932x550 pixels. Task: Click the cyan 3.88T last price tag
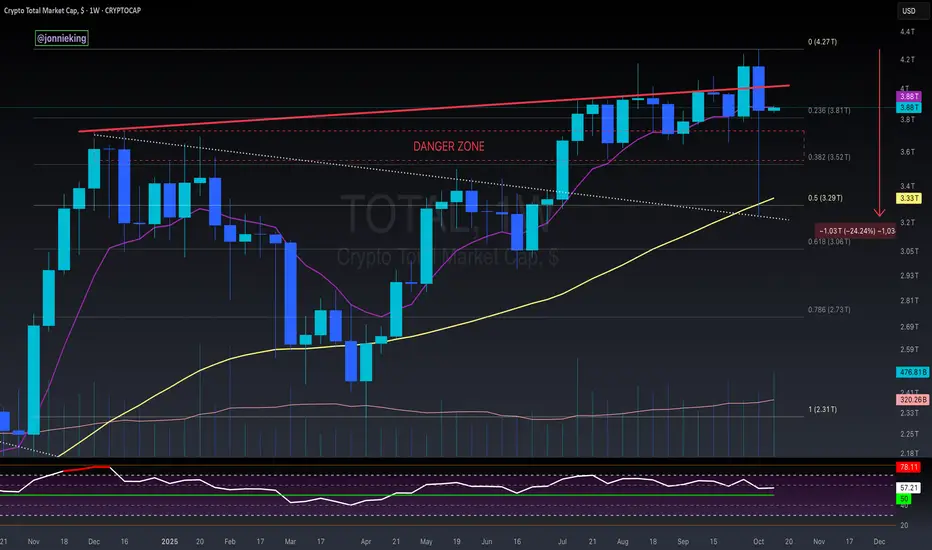[909, 108]
